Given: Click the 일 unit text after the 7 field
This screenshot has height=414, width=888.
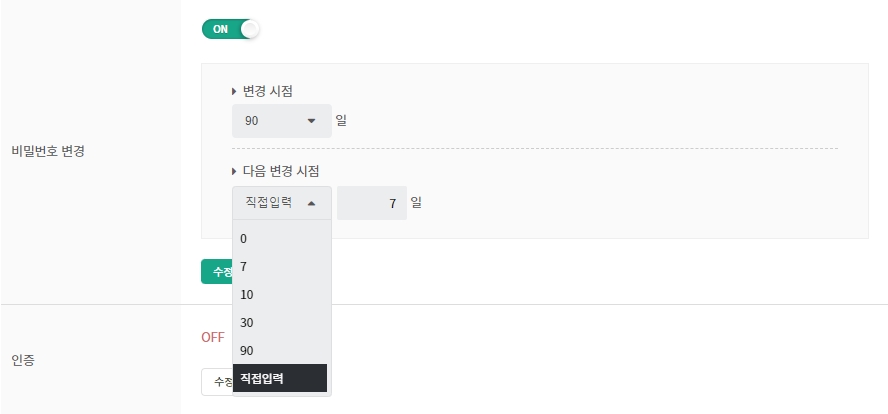Looking at the screenshot, I should (416, 203).
